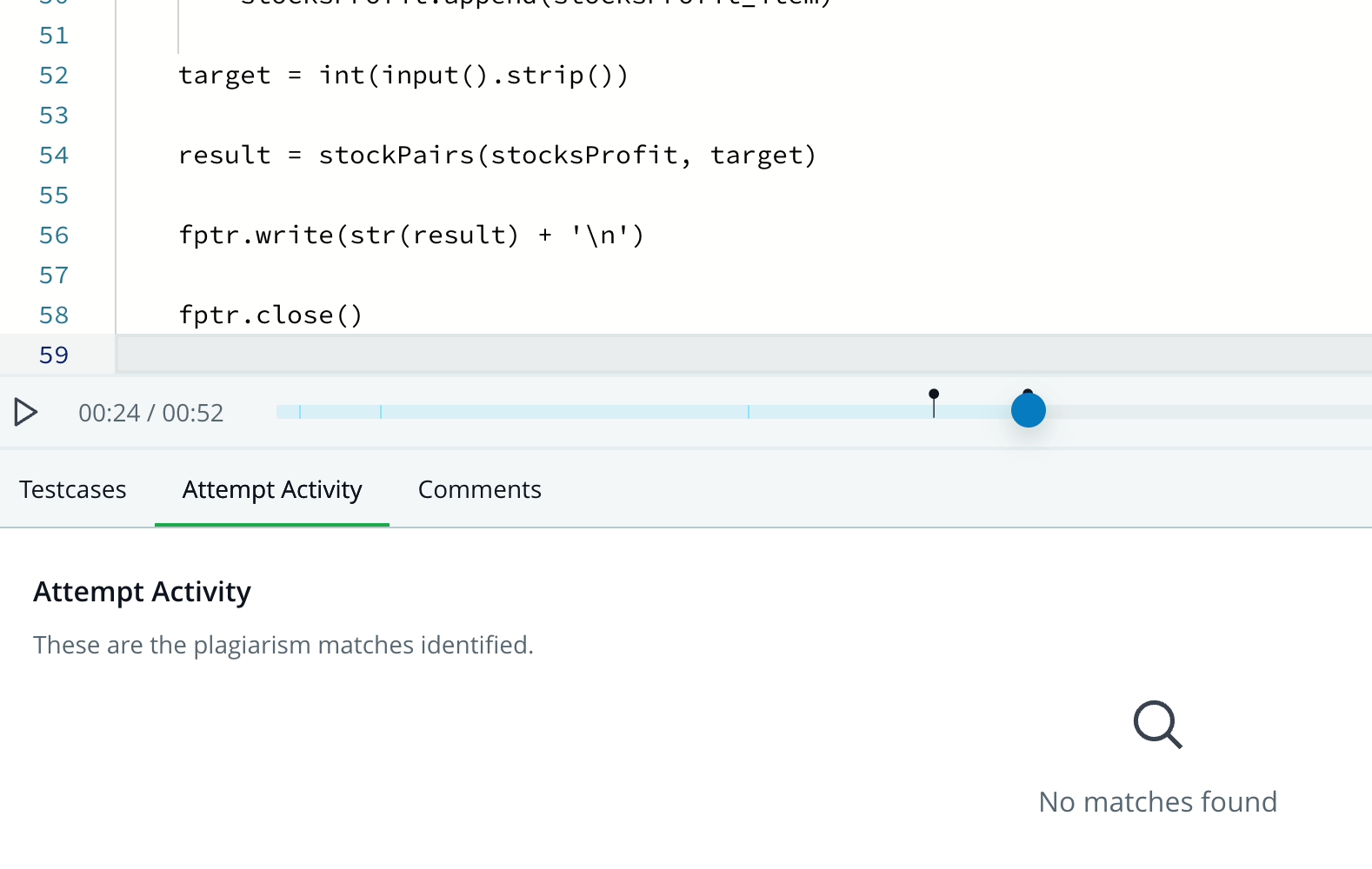This screenshot has height=869, width=1372.
Task: Click the code line 'fptr.close()'
Action: pos(270,315)
